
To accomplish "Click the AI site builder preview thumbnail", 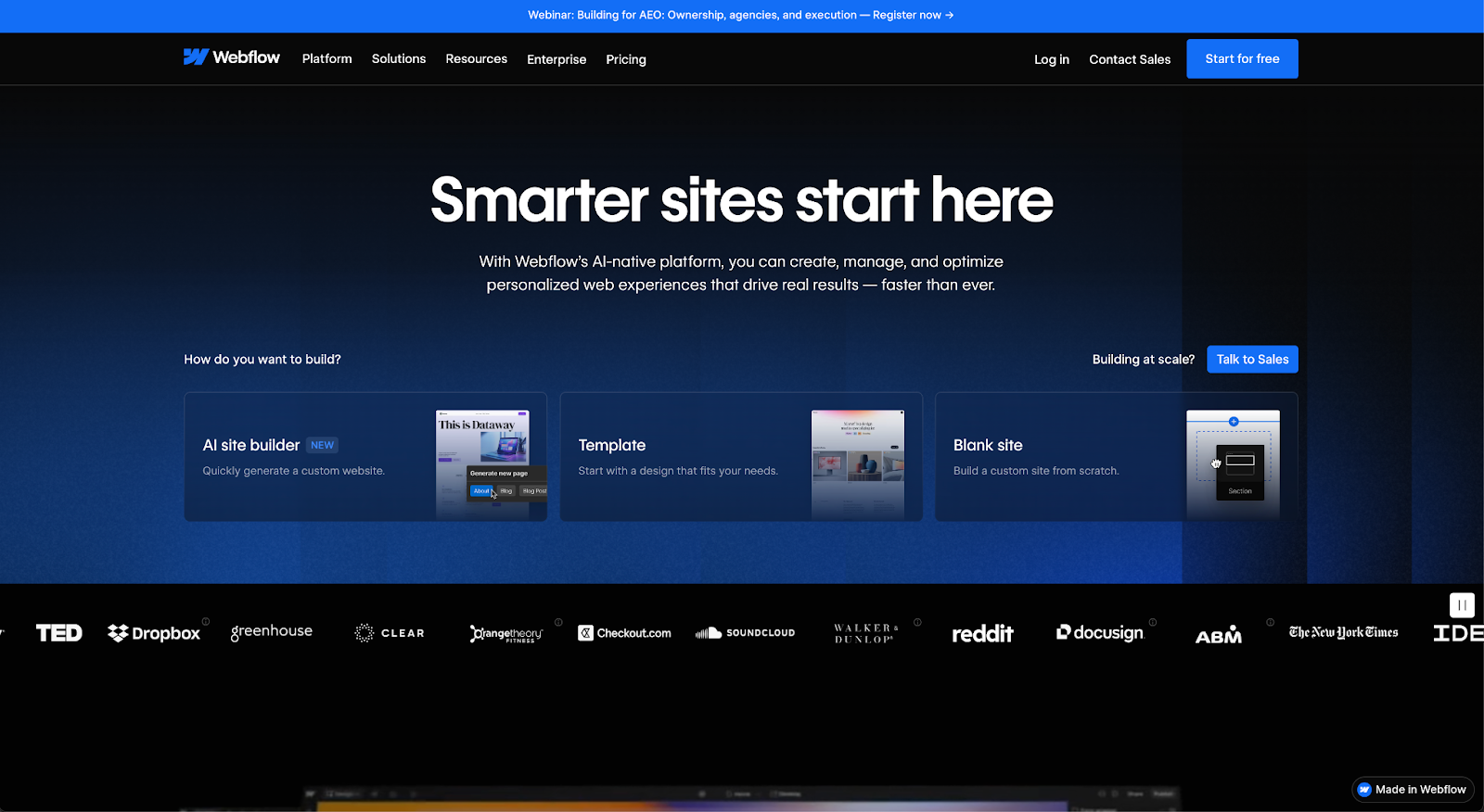I will click(491, 464).
